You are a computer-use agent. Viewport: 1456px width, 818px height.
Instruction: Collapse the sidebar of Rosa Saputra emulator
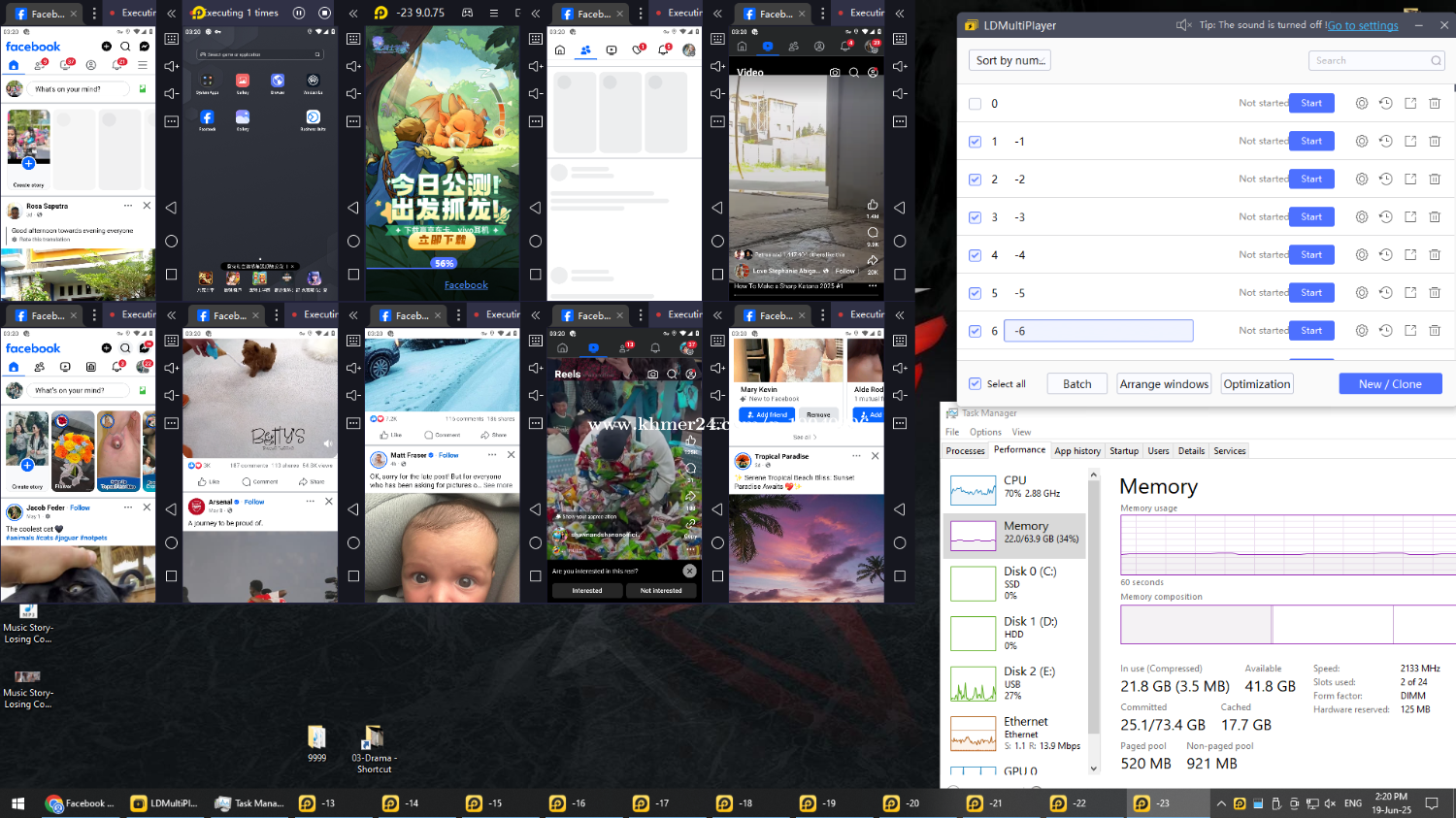(172, 14)
